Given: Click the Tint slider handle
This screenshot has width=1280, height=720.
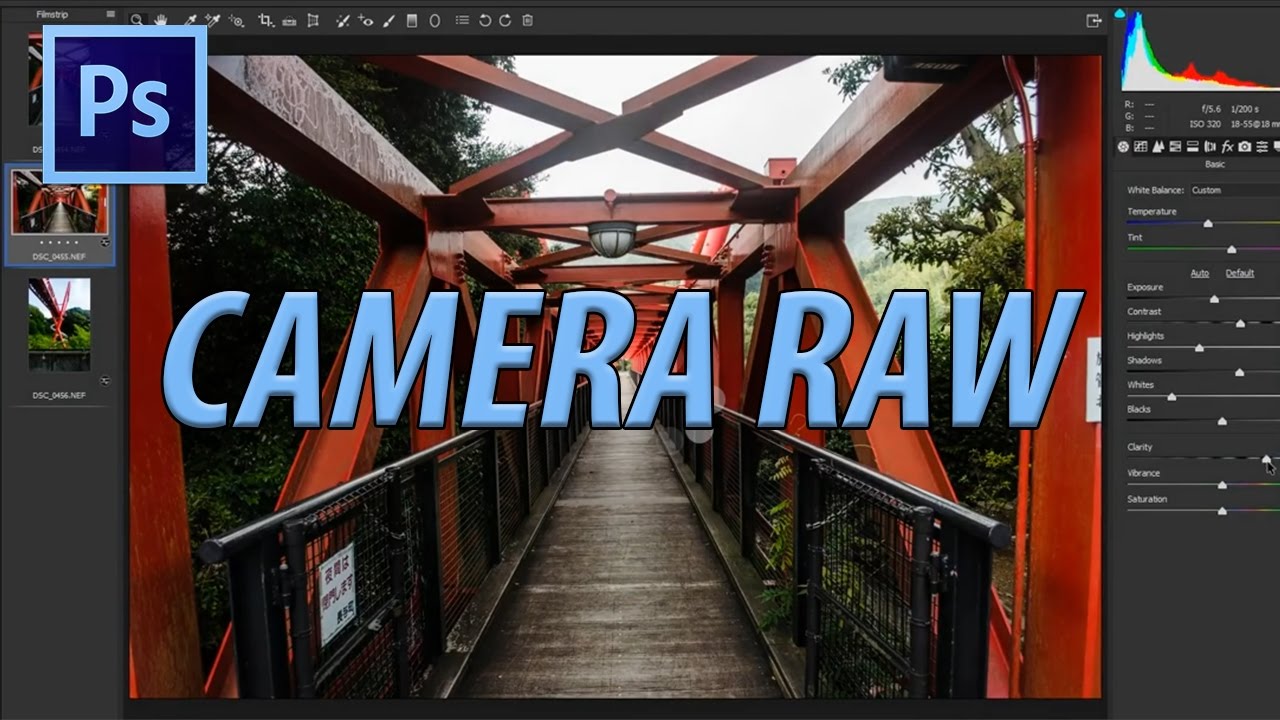Looking at the screenshot, I should tap(1231, 249).
